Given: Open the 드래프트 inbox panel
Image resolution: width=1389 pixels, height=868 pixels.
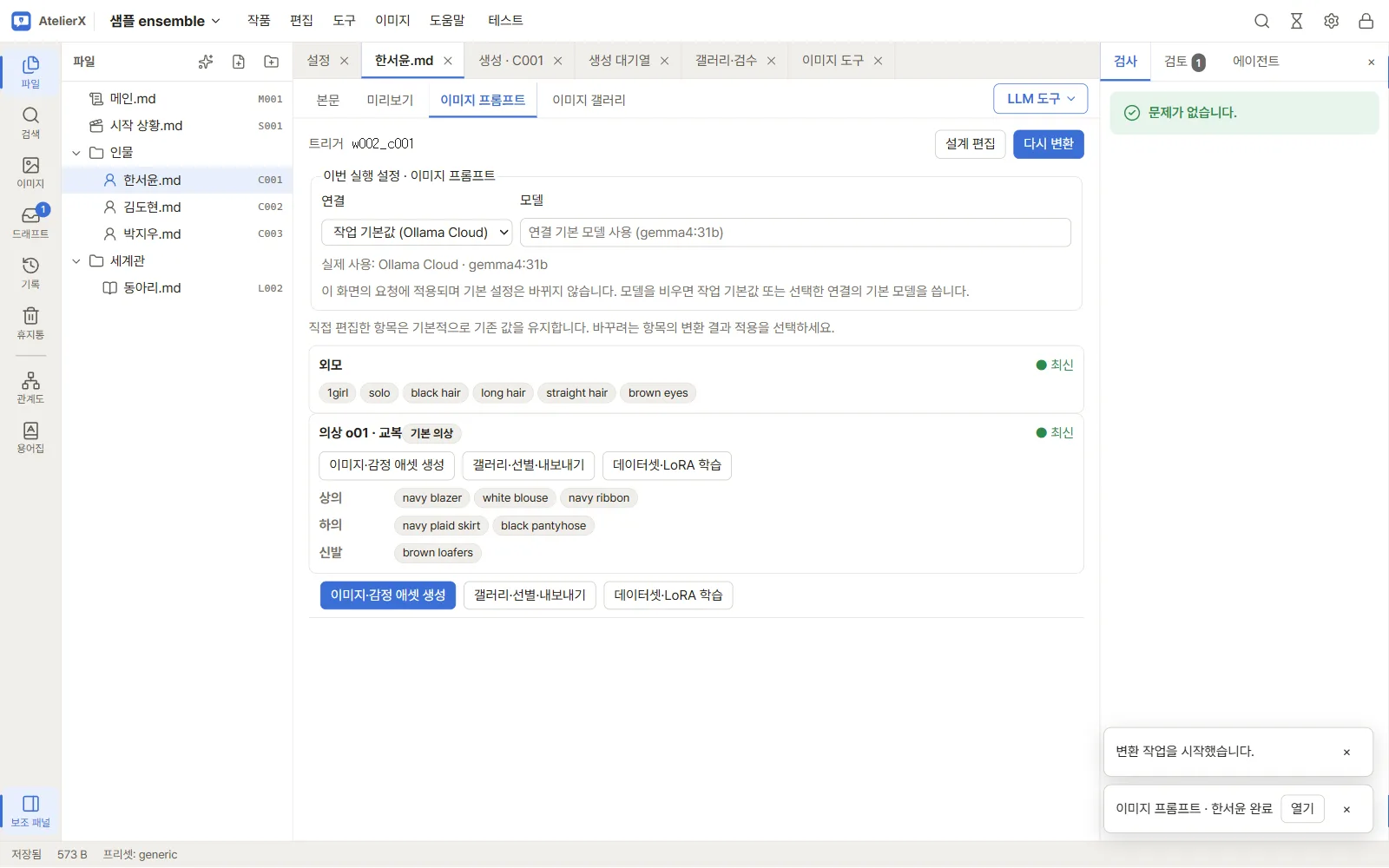Looking at the screenshot, I should pos(30,222).
